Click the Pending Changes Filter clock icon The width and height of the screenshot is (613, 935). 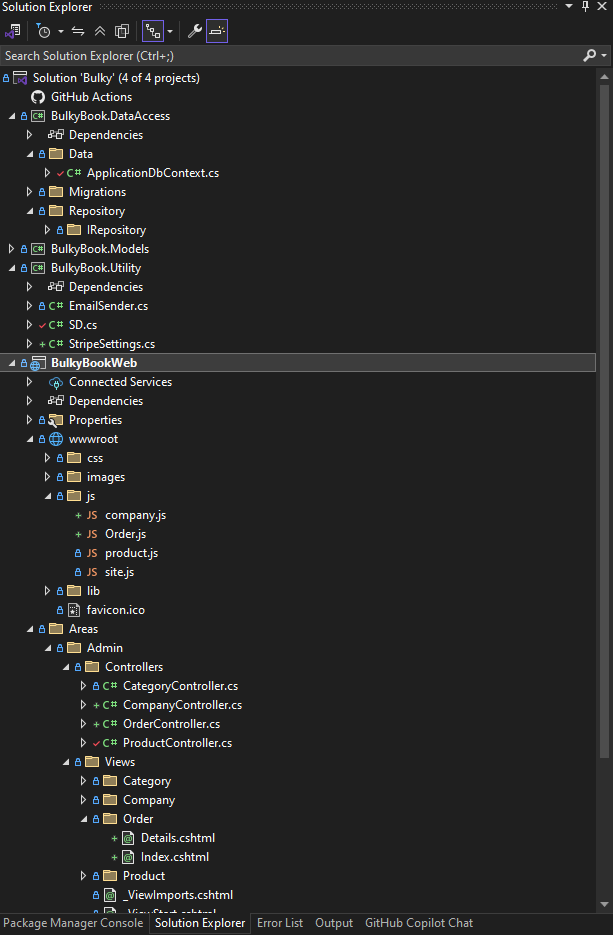coord(44,31)
